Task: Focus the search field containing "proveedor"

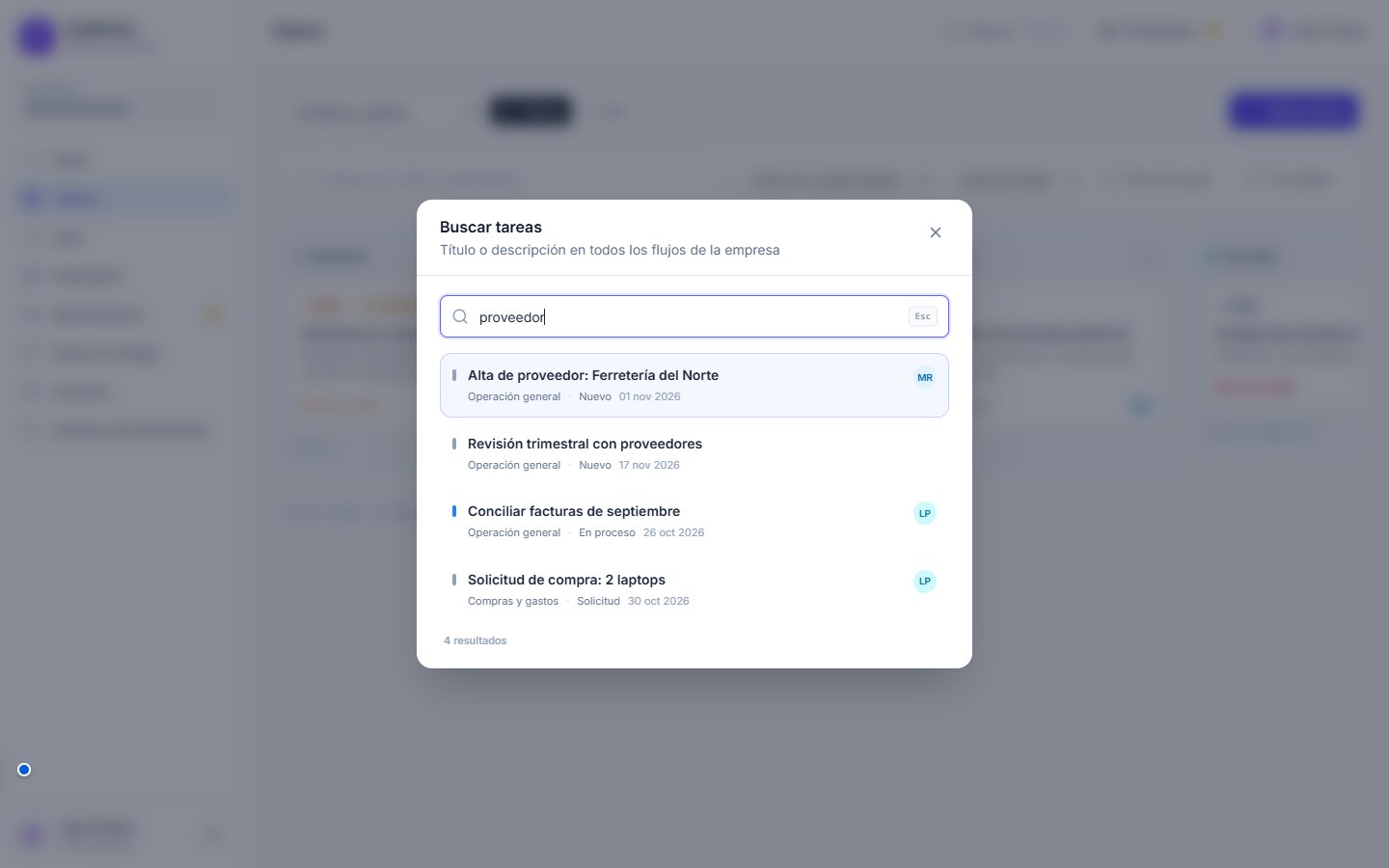Action: click(x=694, y=316)
